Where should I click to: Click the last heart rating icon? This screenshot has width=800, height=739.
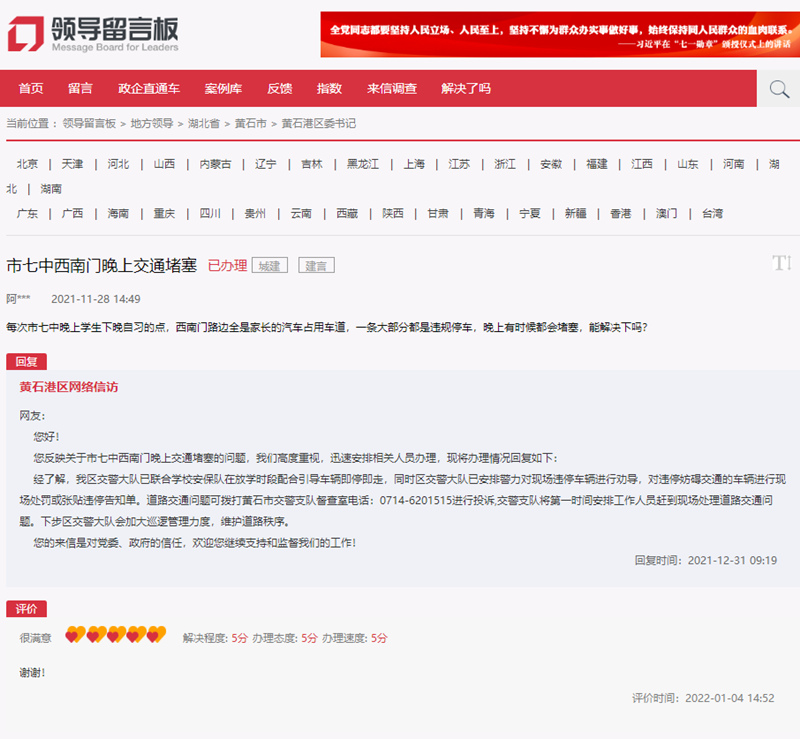[155, 636]
